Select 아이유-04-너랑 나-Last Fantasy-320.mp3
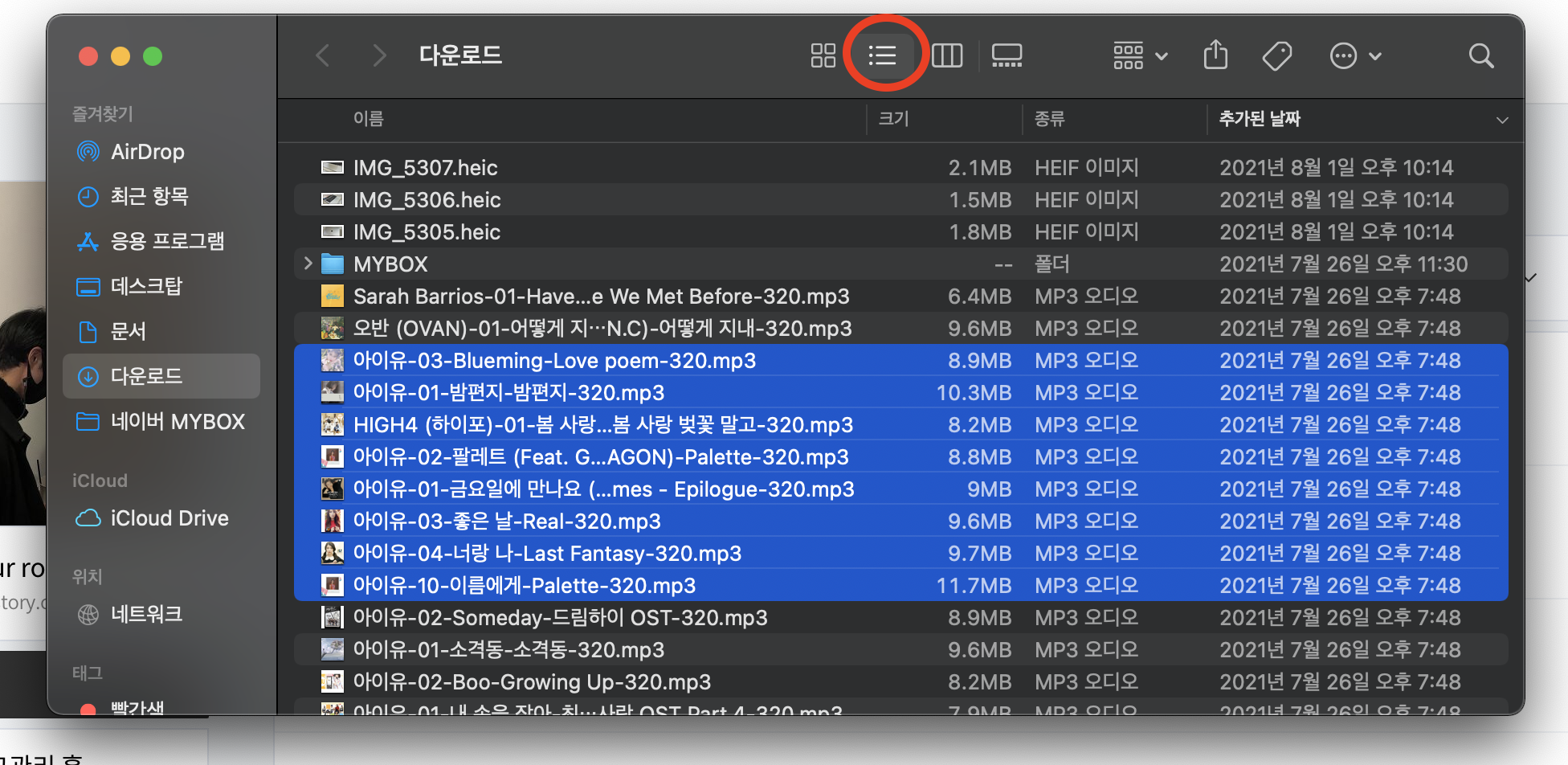Image resolution: width=1568 pixels, height=765 pixels. pyautogui.click(x=900, y=553)
